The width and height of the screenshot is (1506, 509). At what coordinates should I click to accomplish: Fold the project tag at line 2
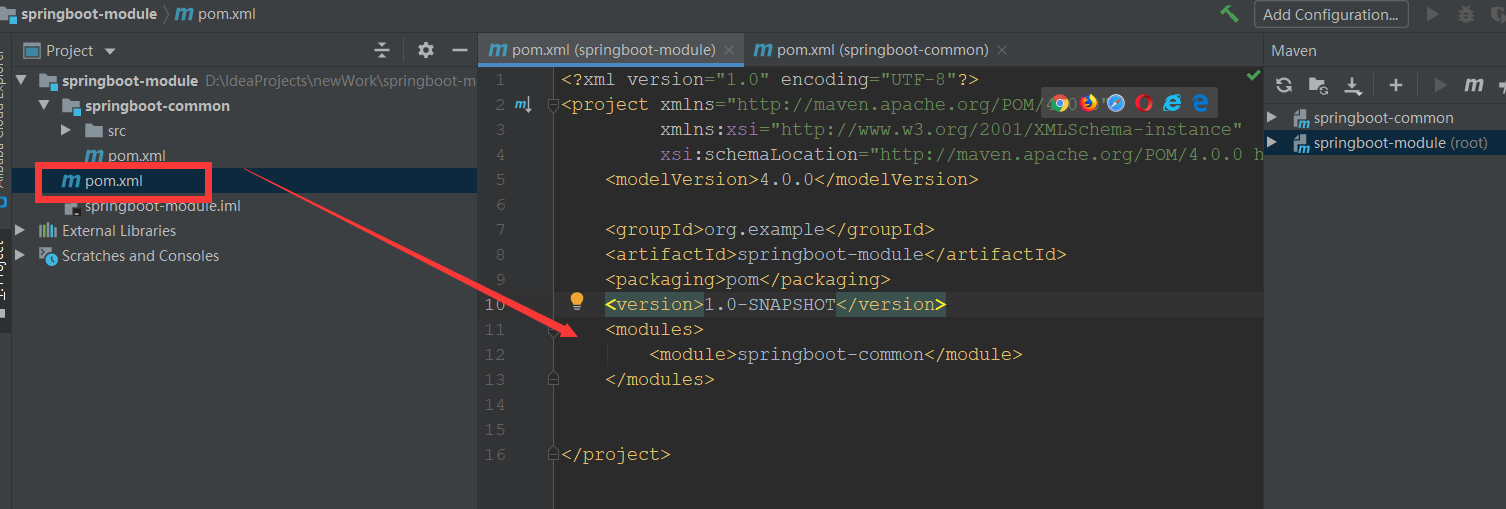(x=553, y=104)
